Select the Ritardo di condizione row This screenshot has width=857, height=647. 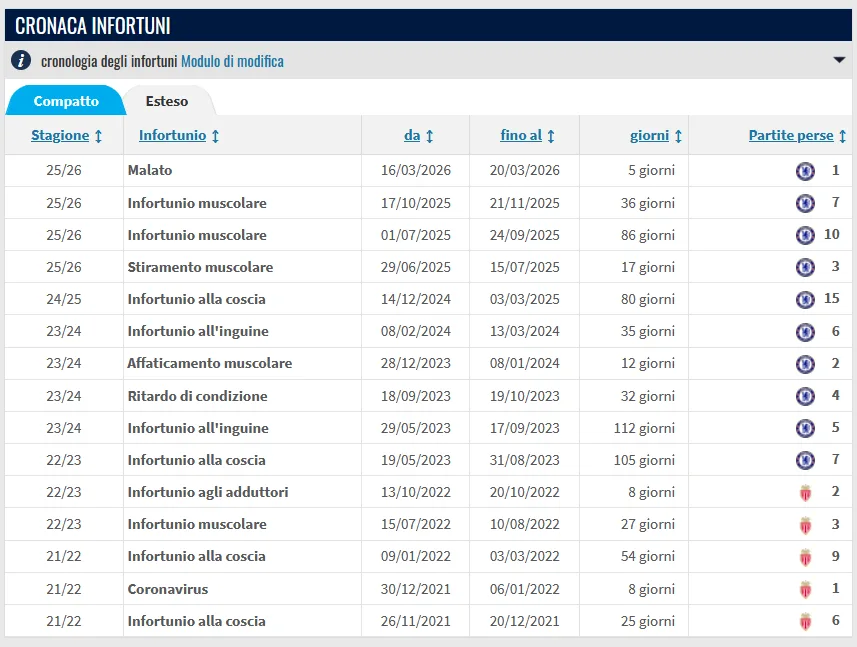tap(428, 396)
